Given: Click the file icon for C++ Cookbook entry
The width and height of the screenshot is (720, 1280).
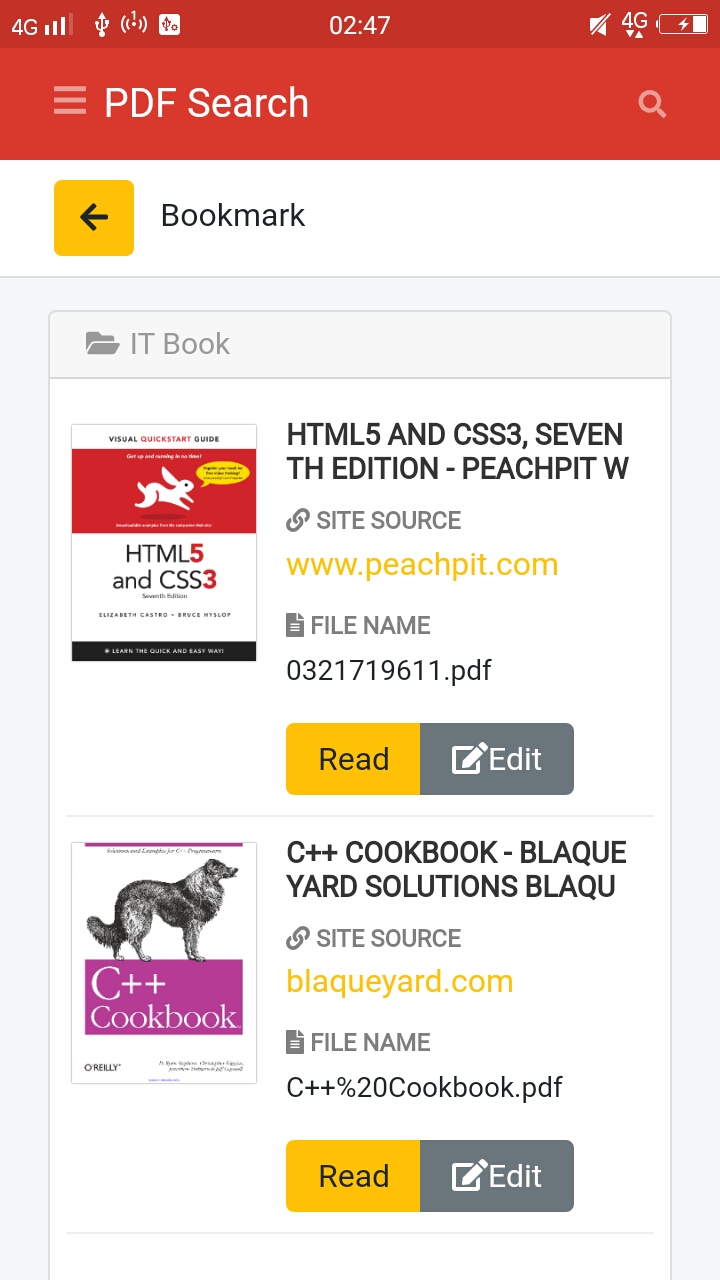Looking at the screenshot, I should tap(295, 1041).
